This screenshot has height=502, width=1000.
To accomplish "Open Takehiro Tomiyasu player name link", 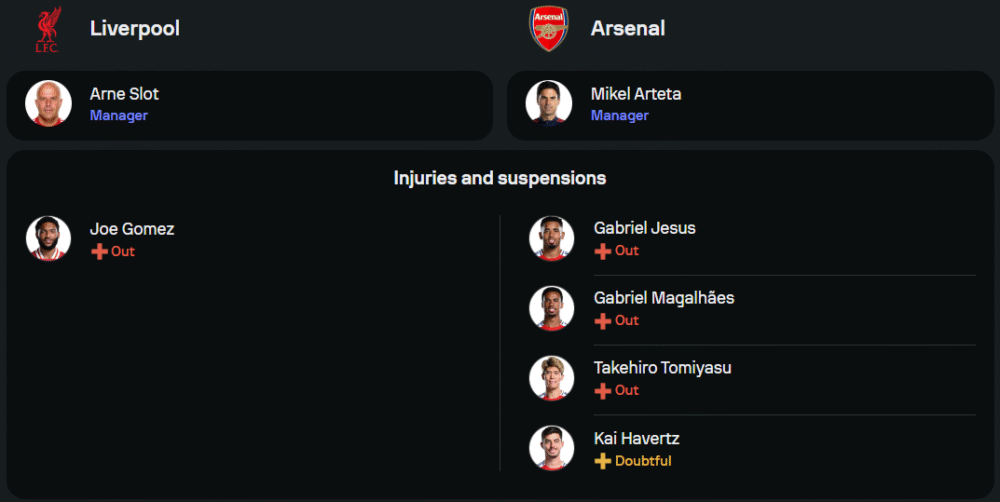I will coord(662,368).
